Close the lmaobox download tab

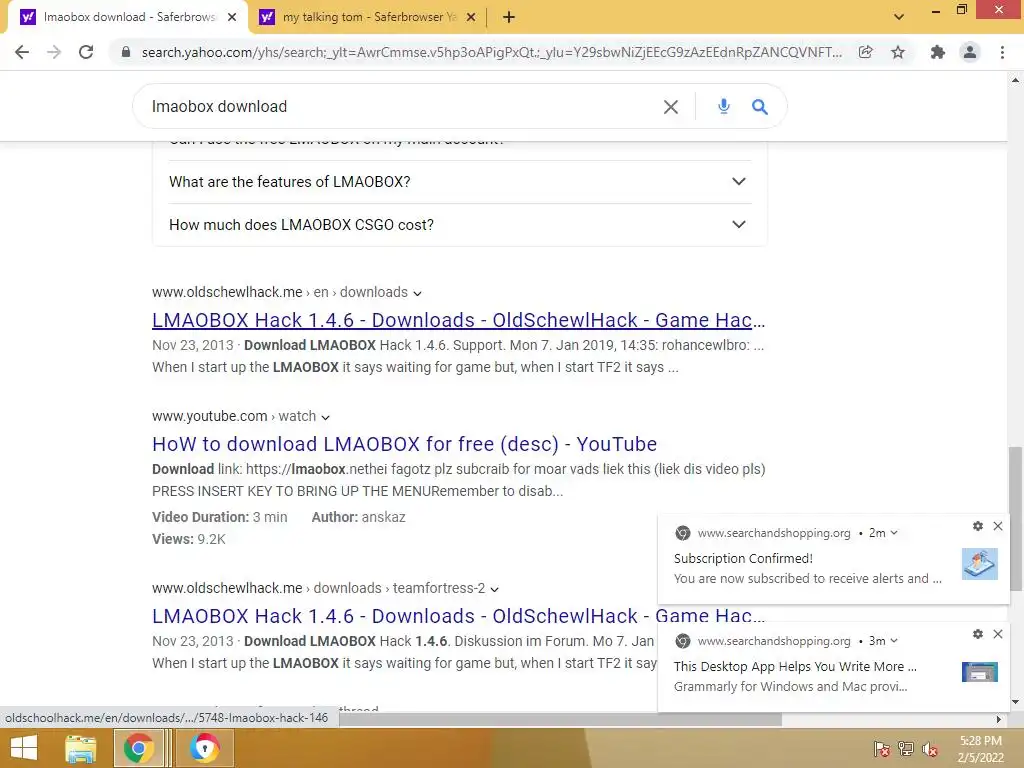pyautogui.click(x=232, y=17)
